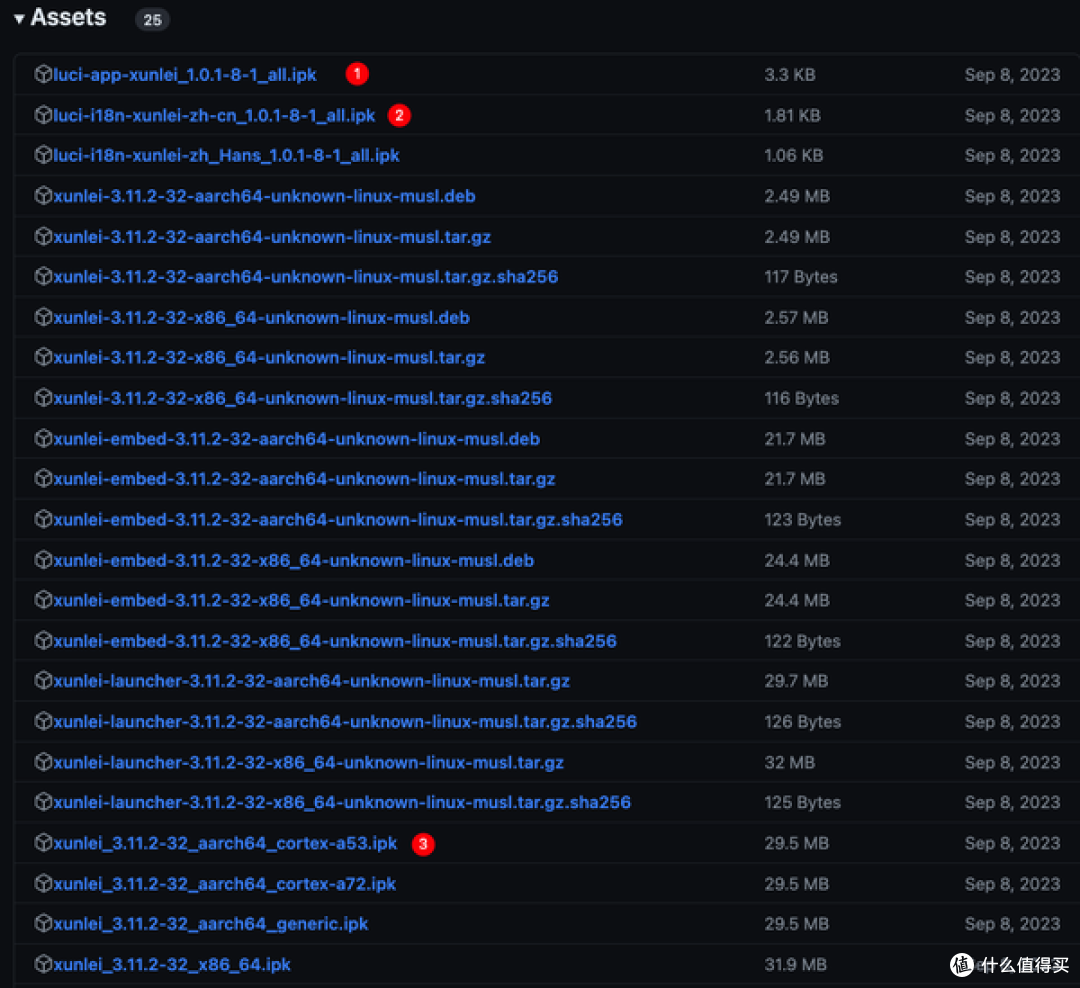Click the icon beside xunlei-launcher aarch64 musl.tar.gz
This screenshot has width=1080, height=988.
[43, 680]
